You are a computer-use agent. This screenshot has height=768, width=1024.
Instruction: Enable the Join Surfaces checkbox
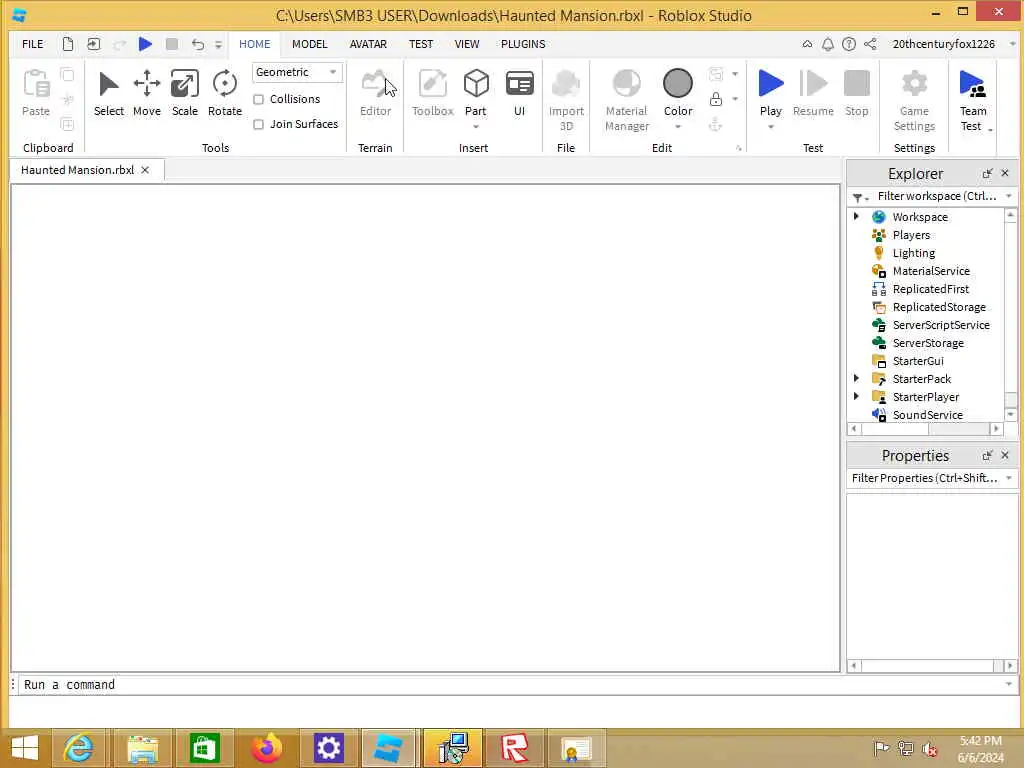click(x=259, y=124)
